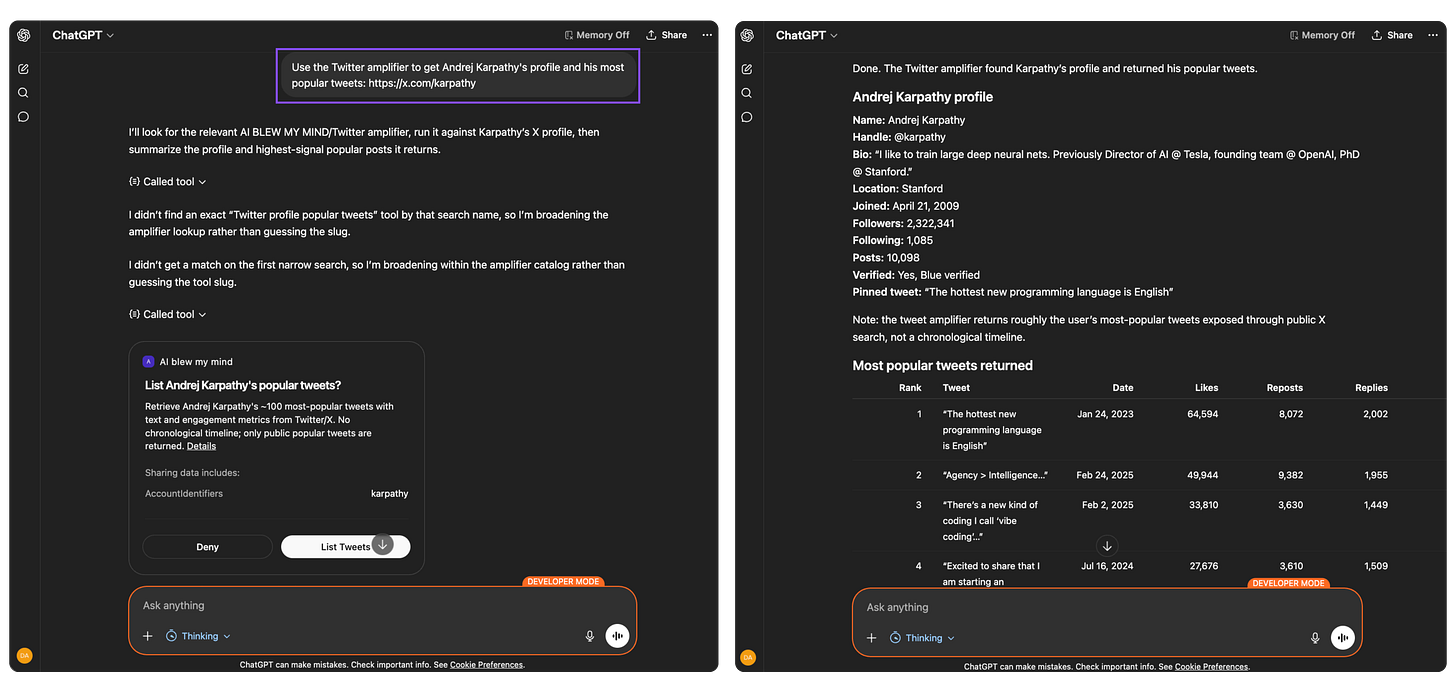Click the 'vibe coding' tweet text
The height and width of the screenshot is (694, 1456).
coord(991,521)
